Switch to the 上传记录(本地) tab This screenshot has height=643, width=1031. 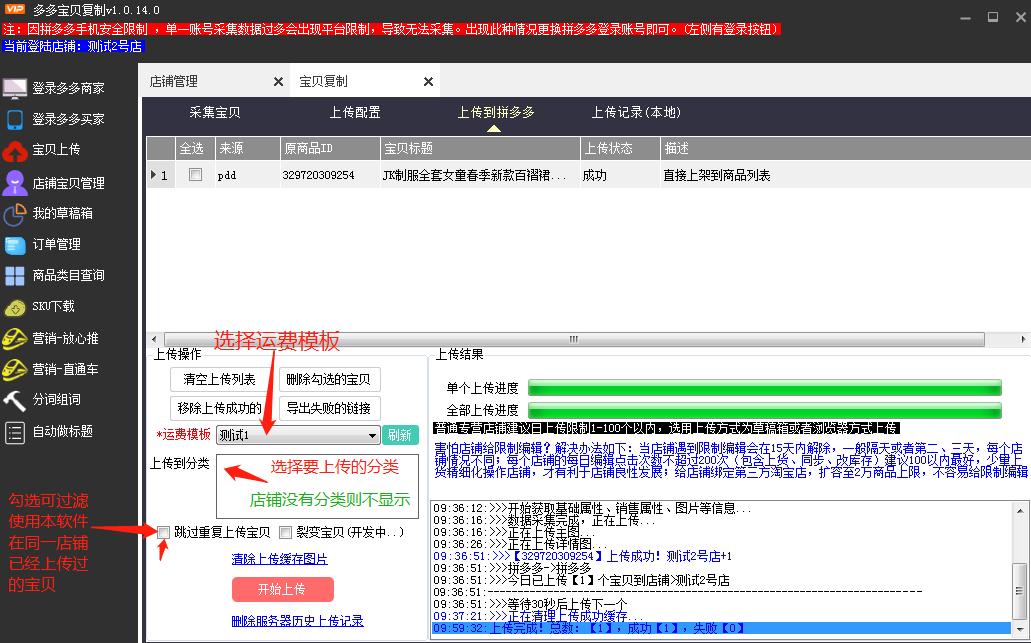click(636, 113)
